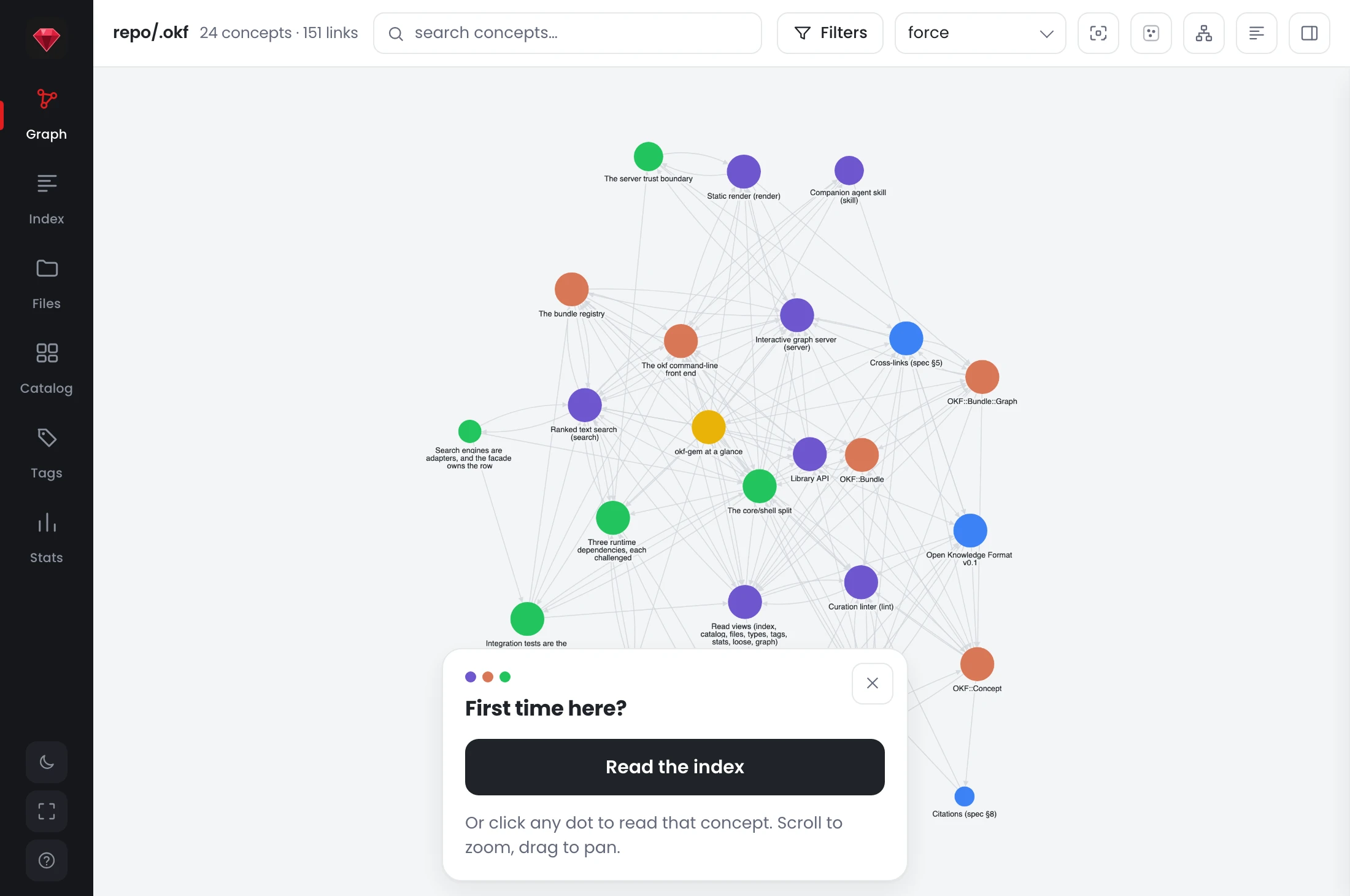Switch to the Graph tab
Viewport: 1350px width, 896px height.
point(47,115)
